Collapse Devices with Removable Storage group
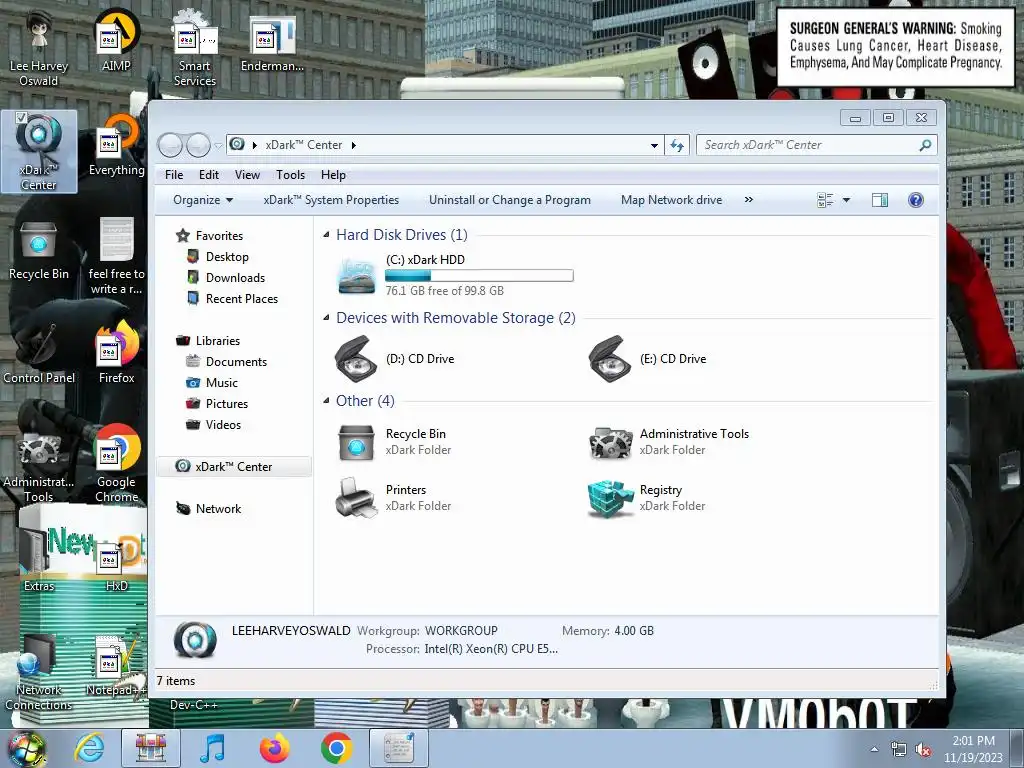1024x768 pixels. pyautogui.click(x=326, y=317)
